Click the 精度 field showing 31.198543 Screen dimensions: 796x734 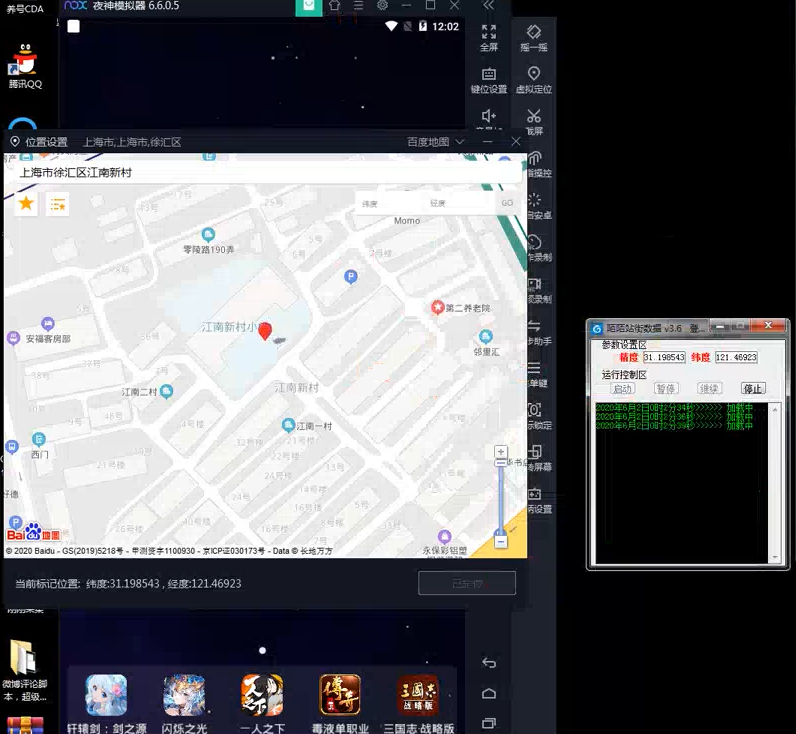click(x=664, y=357)
